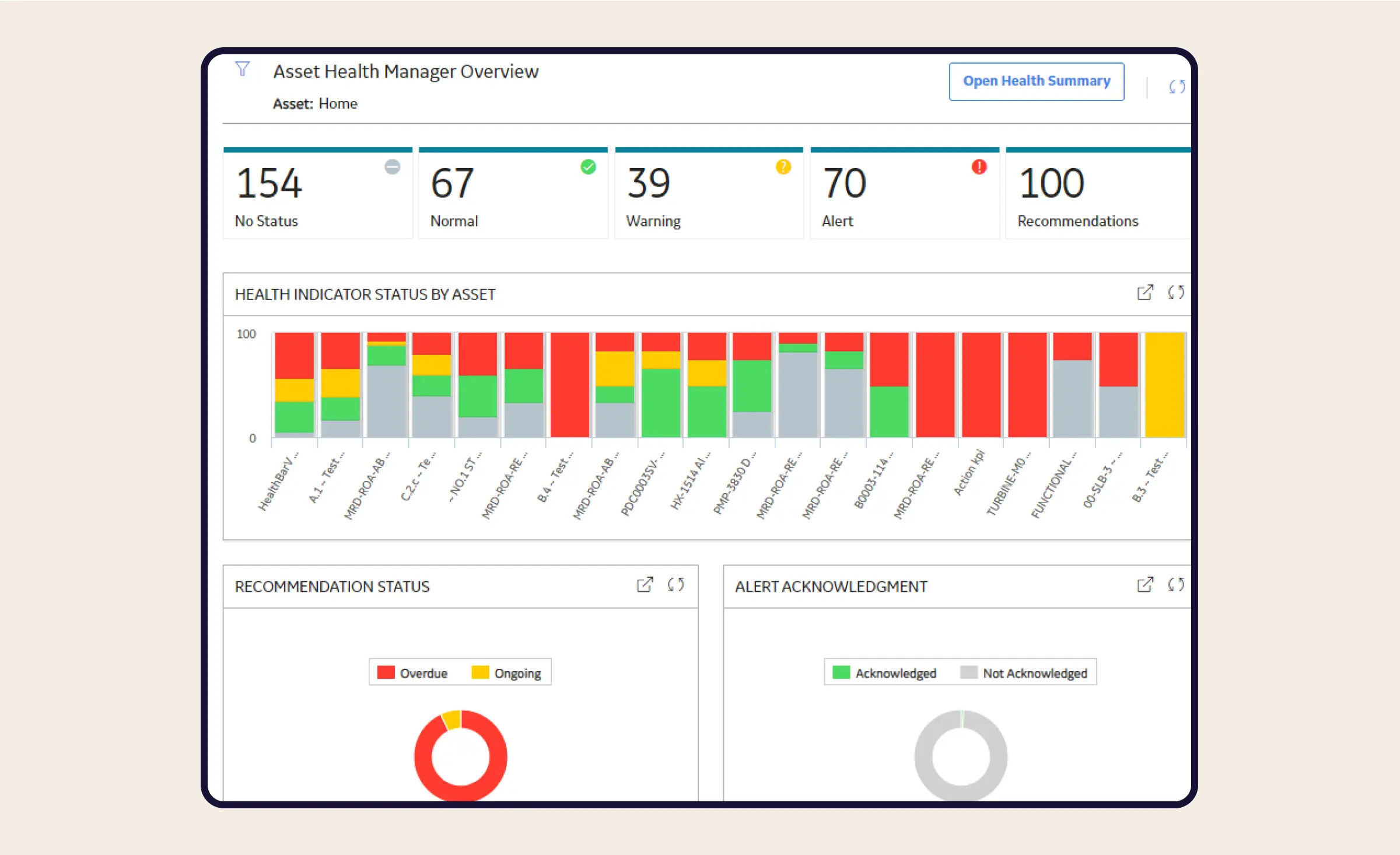The image size is (1400, 855).
Task: Refresh the Recommendation Status panel
Action: click(675, 585)
